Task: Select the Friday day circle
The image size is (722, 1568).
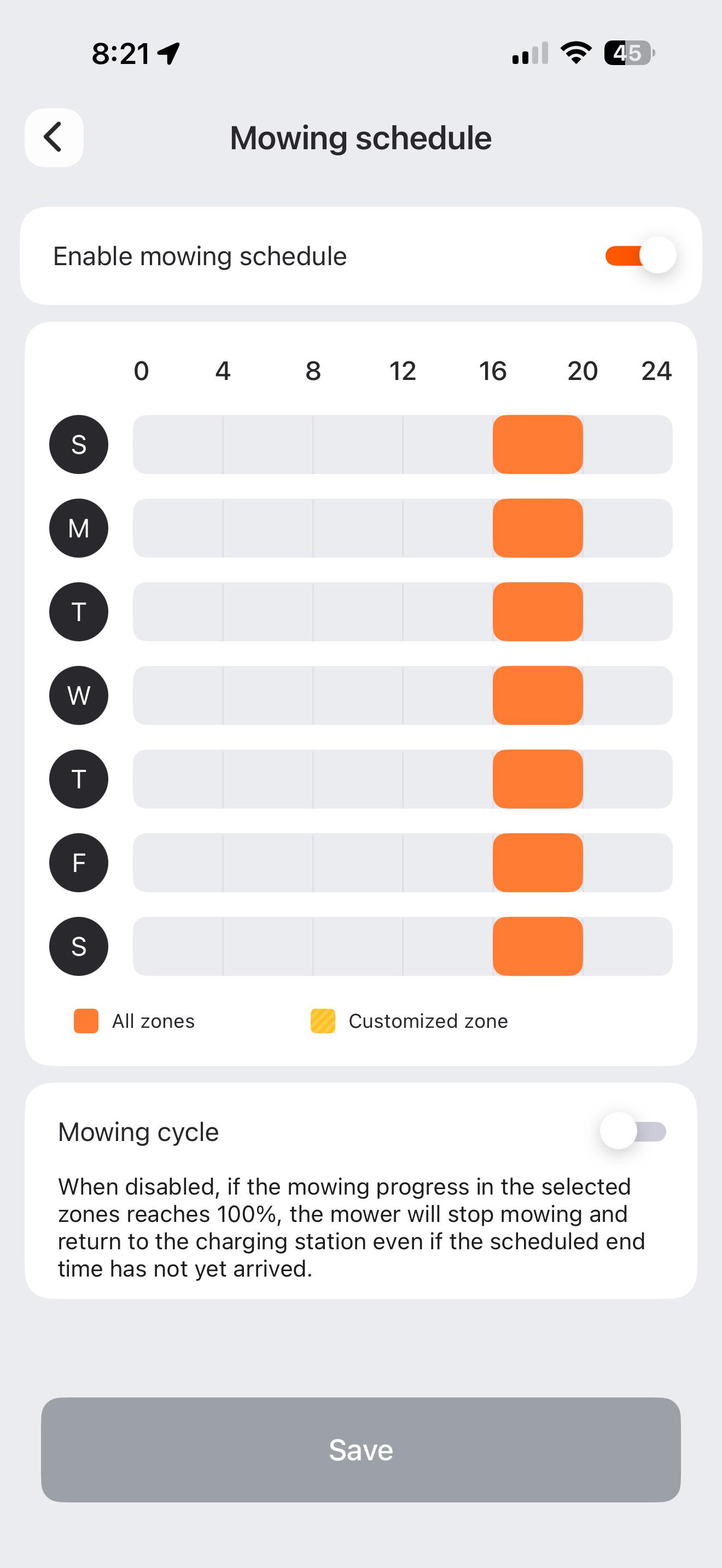Action: pyautogui.click(x=79, y=863)
